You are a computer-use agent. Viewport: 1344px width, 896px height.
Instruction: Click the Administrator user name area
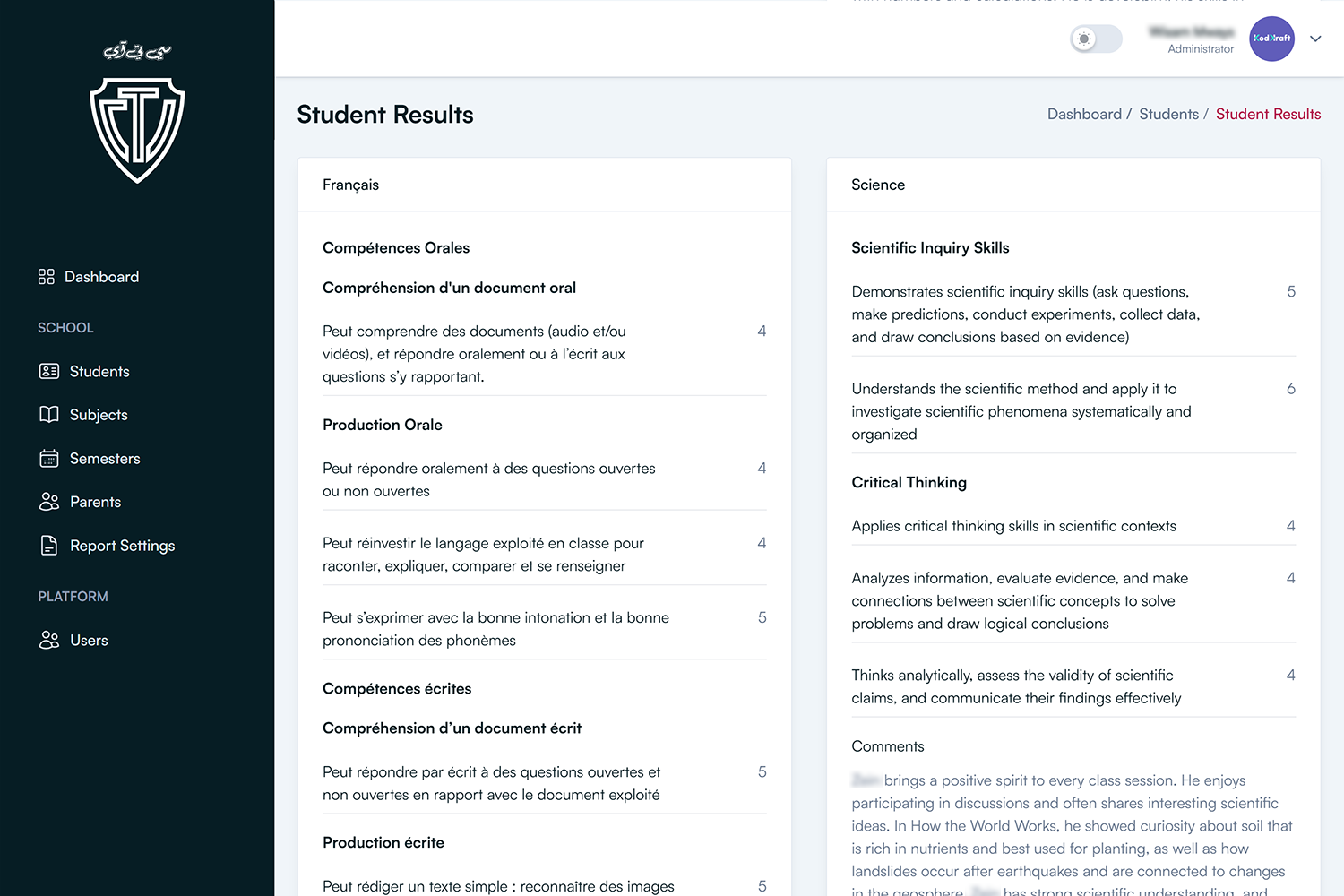coord(1192,40)
